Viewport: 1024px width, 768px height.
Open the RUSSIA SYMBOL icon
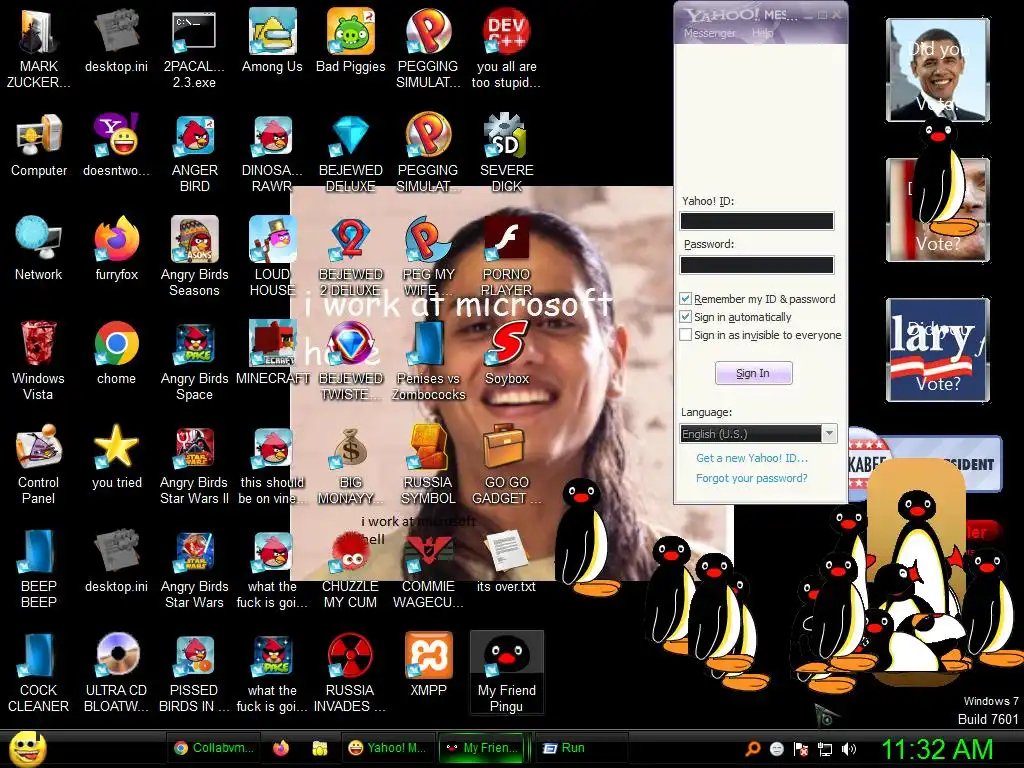428,464
